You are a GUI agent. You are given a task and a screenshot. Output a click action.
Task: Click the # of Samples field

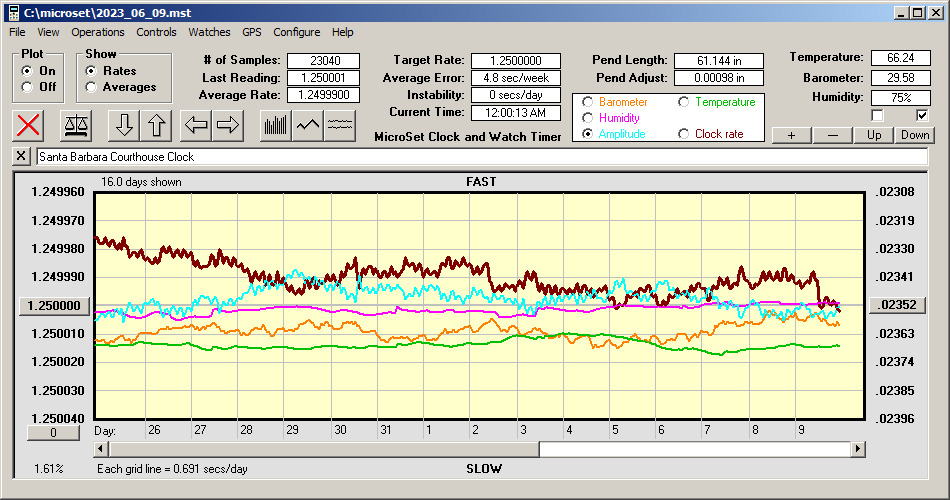pos(324,61)
